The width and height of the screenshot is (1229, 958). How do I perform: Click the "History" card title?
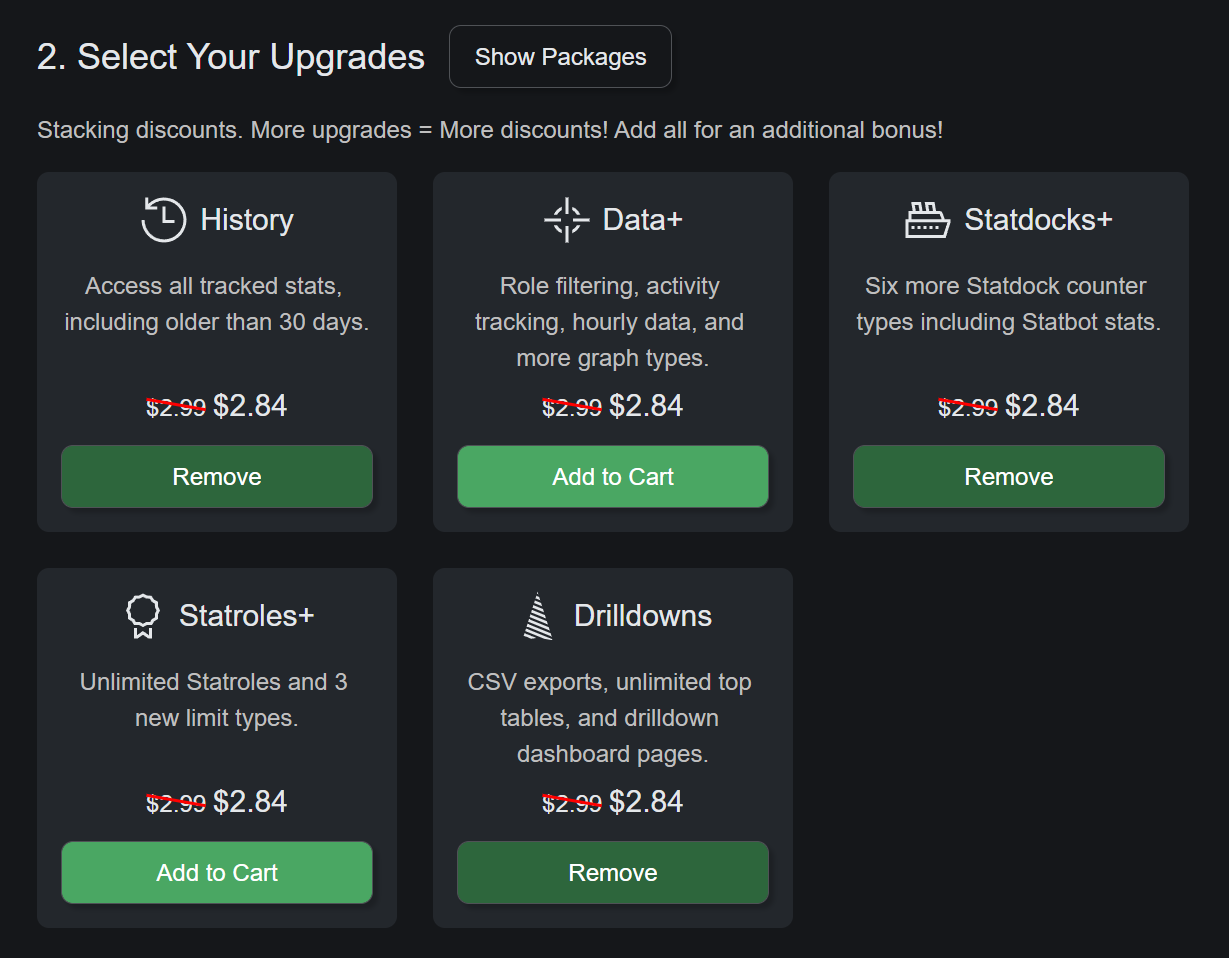point(247,220)
